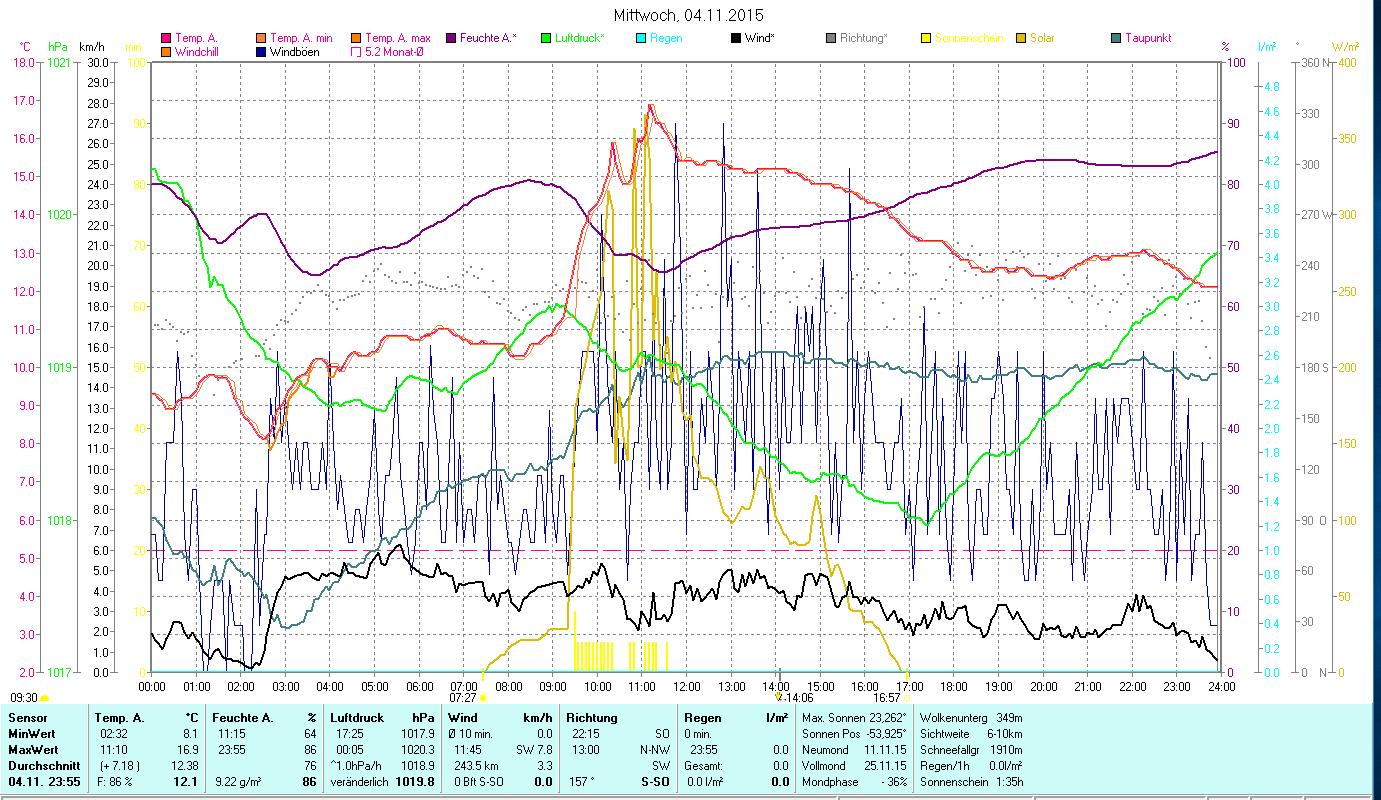
Task: Click the Temp. A. min legend square
Action: tap(261, 38)
